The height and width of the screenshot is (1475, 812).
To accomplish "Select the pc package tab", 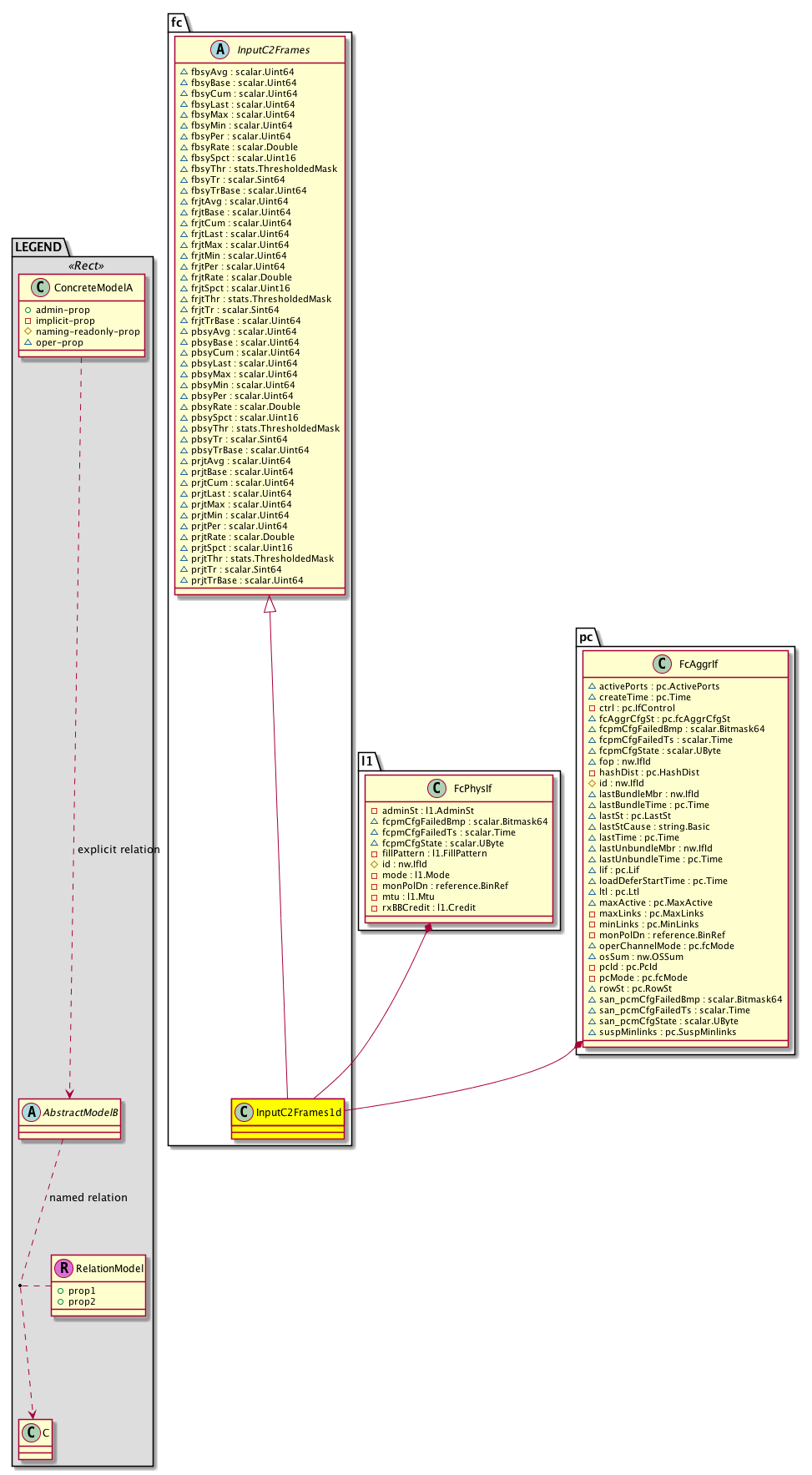I will [587, 637].
